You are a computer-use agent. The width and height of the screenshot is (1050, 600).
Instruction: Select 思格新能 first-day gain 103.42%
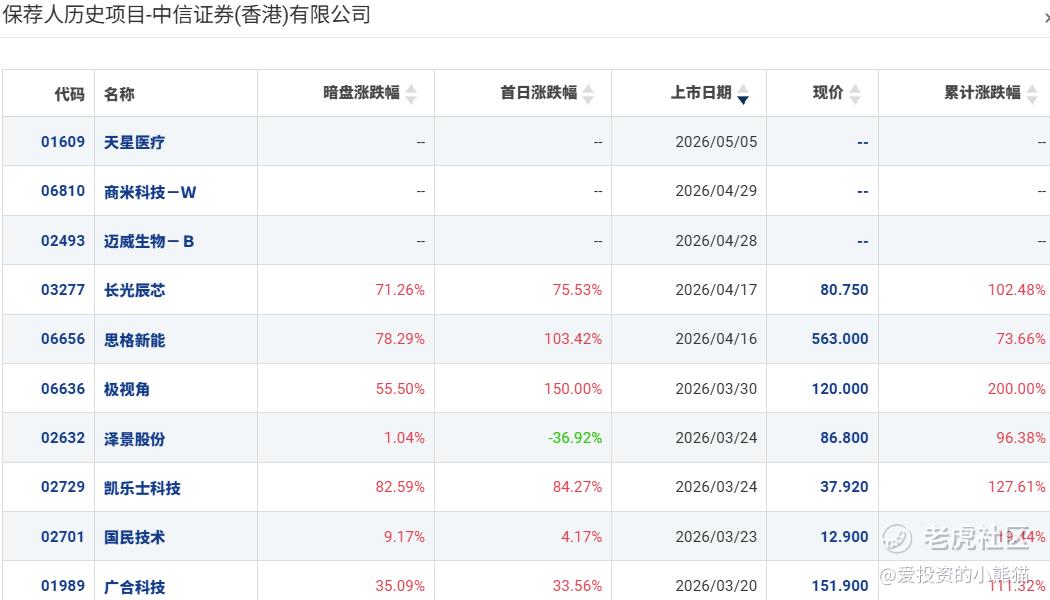pos(573,339)
